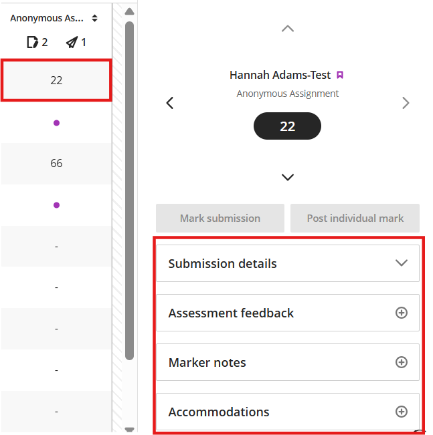Select the mark cell showing 66
433x435 pixels.
[x=56, y=163]
